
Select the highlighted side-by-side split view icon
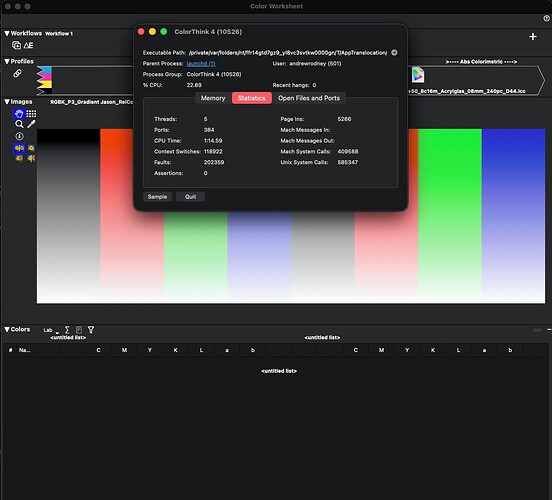[19, 148]
